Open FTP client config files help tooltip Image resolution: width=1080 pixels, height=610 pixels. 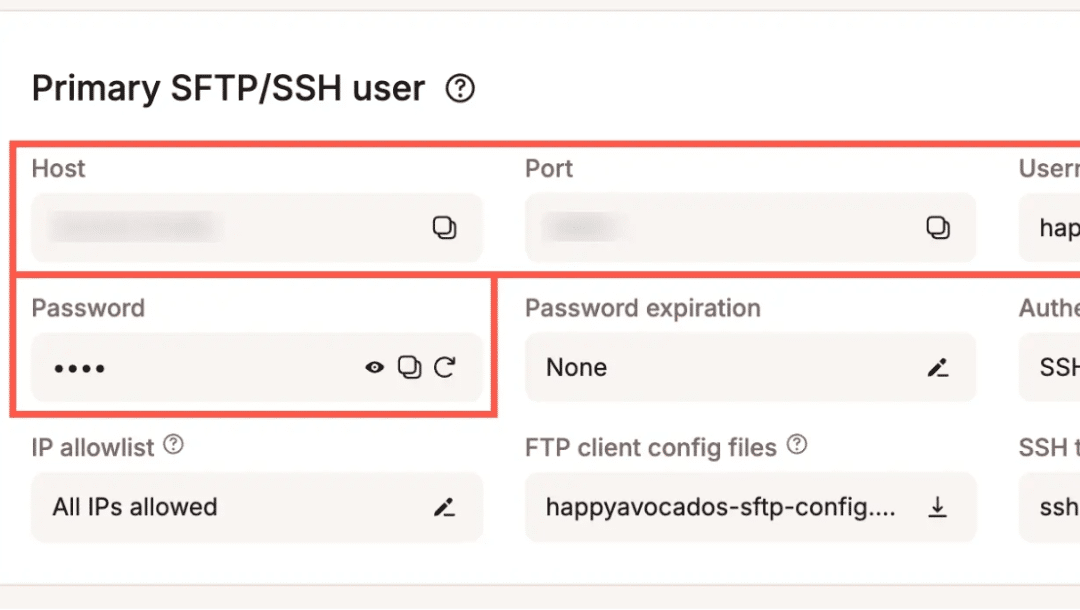(x=797, y=446)
